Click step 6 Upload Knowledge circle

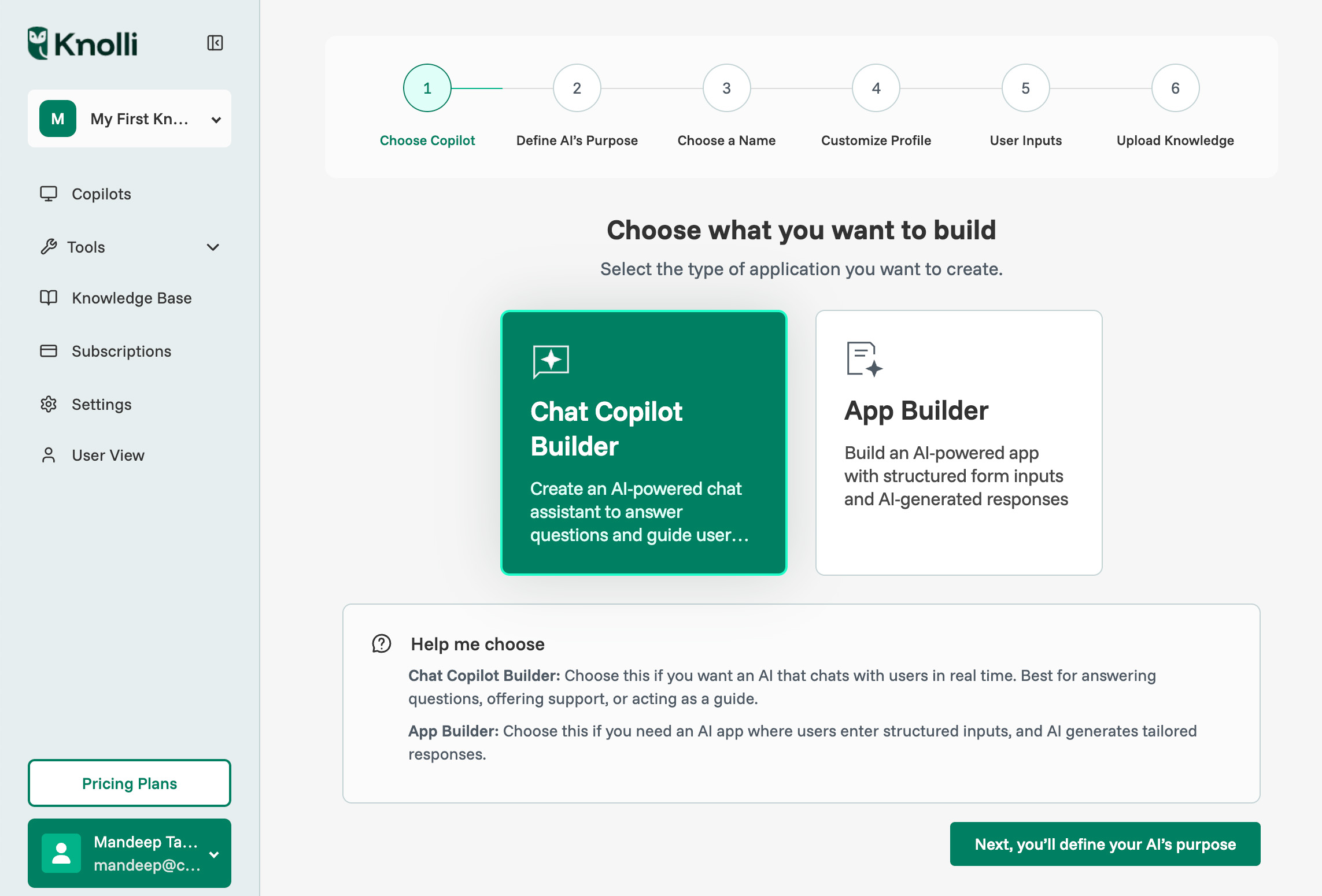click(1175, 88)
